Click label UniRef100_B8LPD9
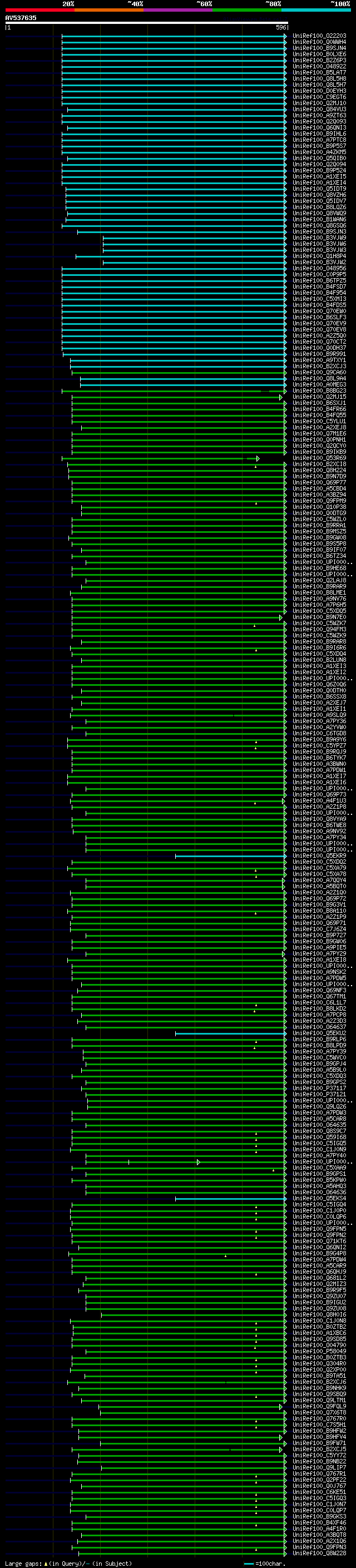Image resolution: width=356 pixels, height=1568 pixels. [x=319, y=1046]
